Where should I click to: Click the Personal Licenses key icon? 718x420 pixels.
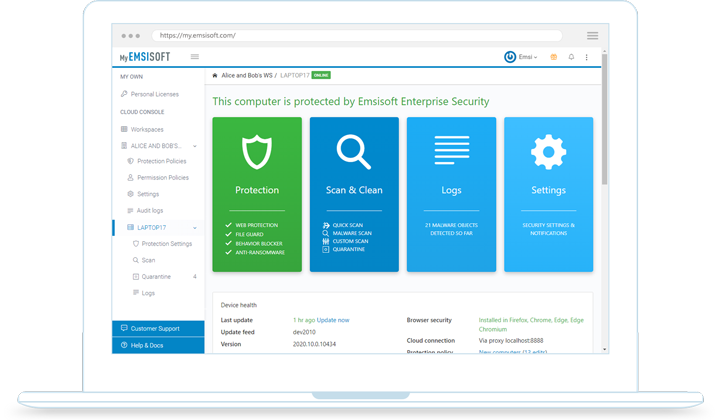coord(124,94)
